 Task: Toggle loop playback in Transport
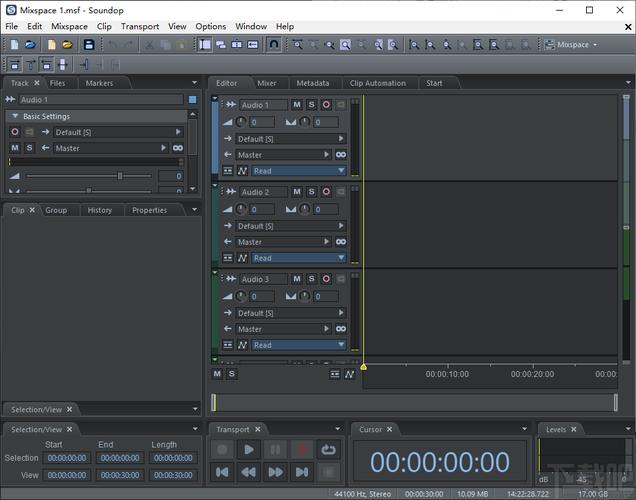[x=328, y=449]
